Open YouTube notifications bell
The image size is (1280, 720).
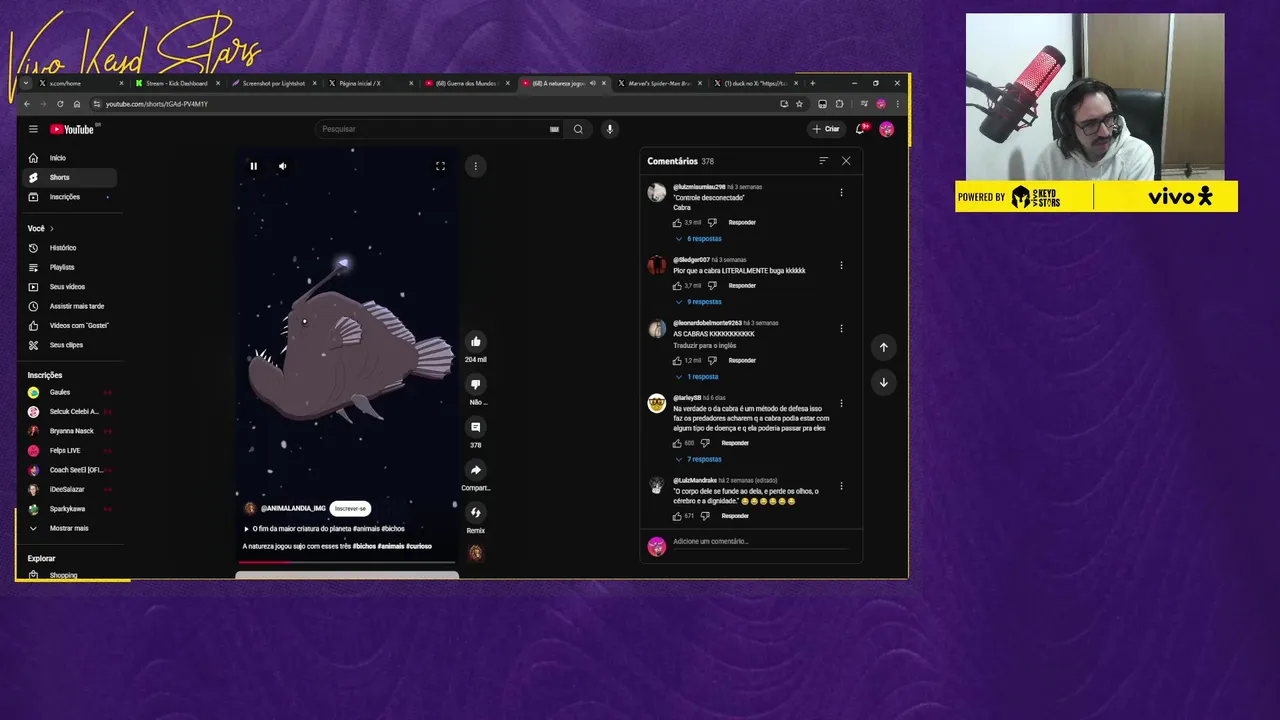pos(860,129)
